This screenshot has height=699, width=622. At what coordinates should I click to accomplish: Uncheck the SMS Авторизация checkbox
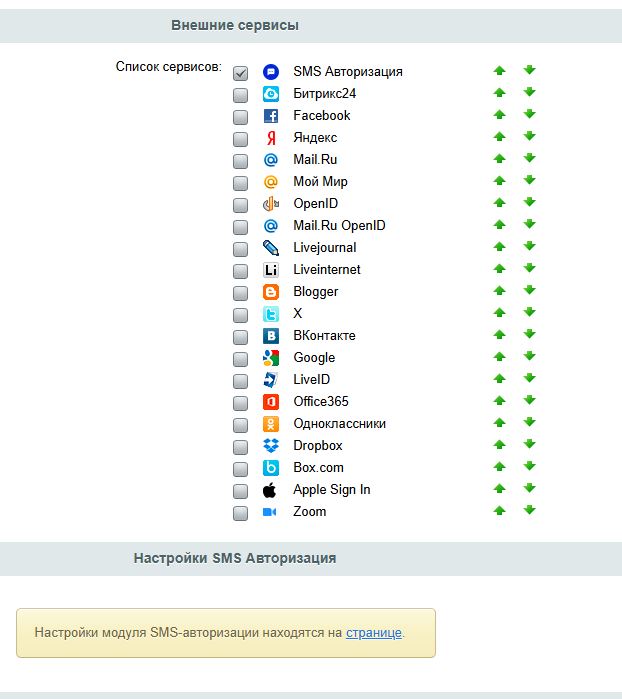tap(240, 73)
